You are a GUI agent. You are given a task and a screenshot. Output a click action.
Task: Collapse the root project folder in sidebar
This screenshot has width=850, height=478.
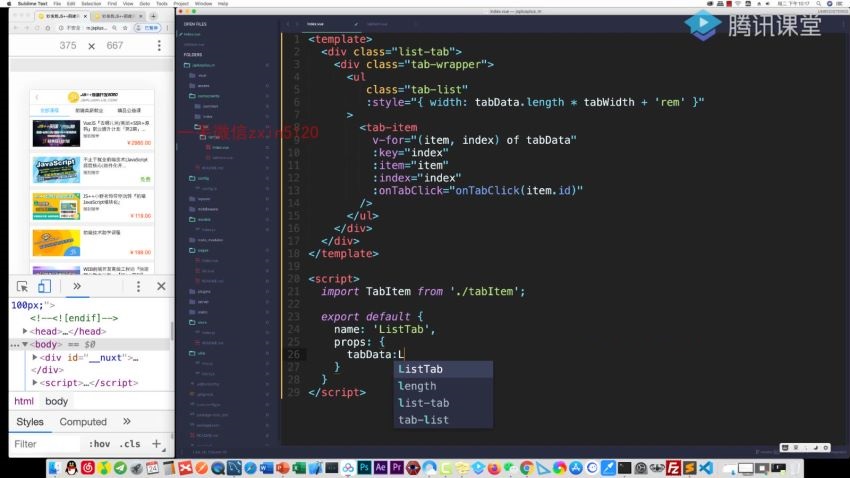click(x=187, y=65)
